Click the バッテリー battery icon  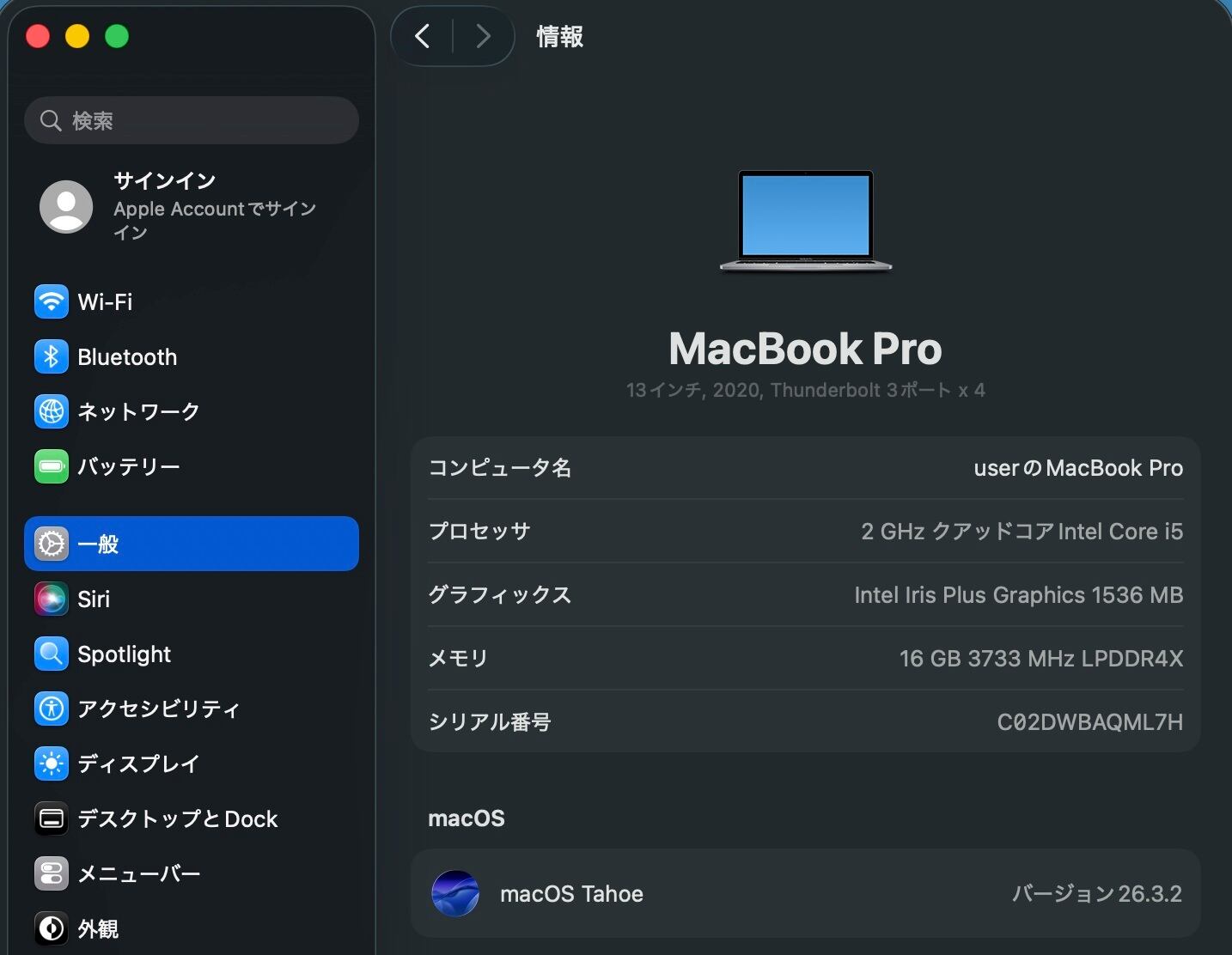[x=52, y=467]
